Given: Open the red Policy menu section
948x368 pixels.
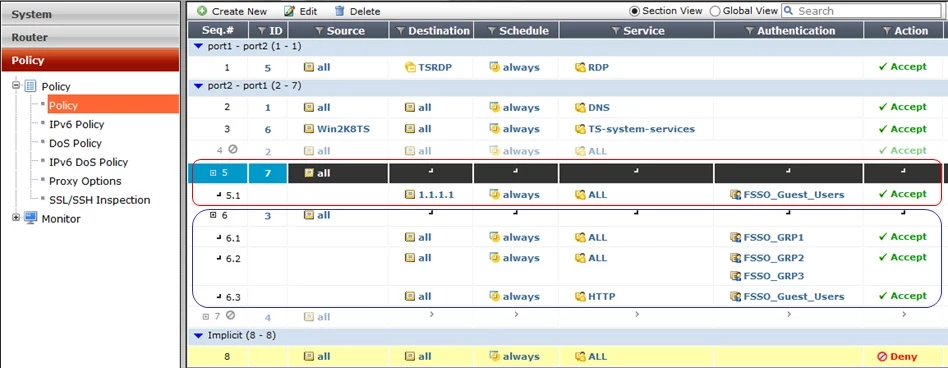Looking at the screenshot, I should [x=90, y=60].
